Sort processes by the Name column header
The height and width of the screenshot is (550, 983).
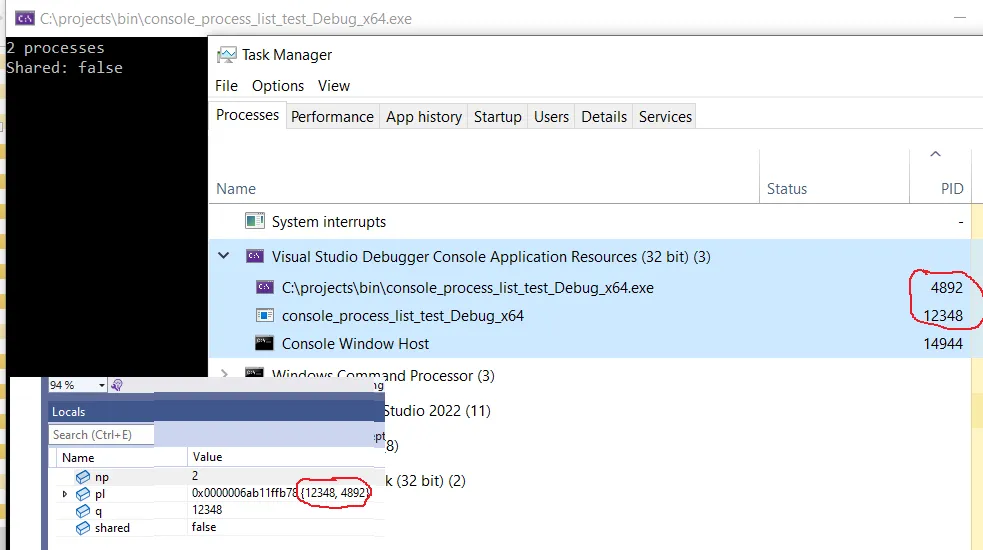click(x=236, y=188)
